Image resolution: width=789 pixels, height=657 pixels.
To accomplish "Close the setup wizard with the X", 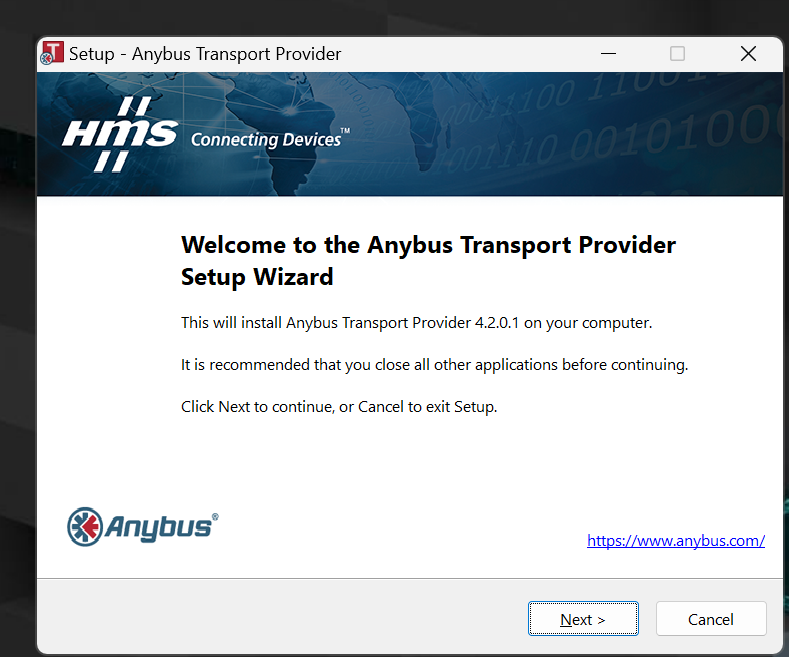I will (x=748, y=53).
